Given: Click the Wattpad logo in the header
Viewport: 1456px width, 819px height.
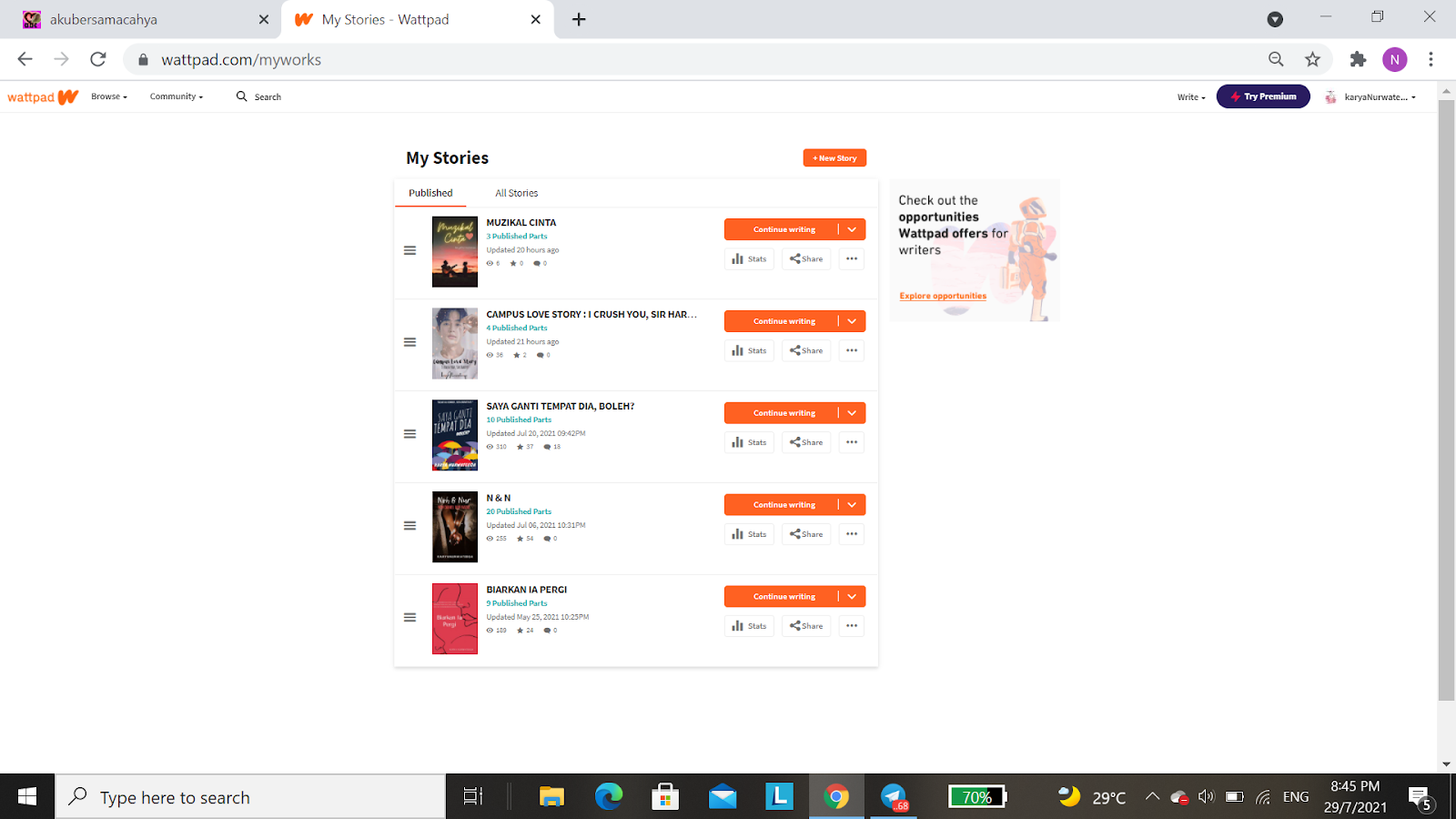Looking at the screenshot, I should pyautogui.click(x=43, y=96).
